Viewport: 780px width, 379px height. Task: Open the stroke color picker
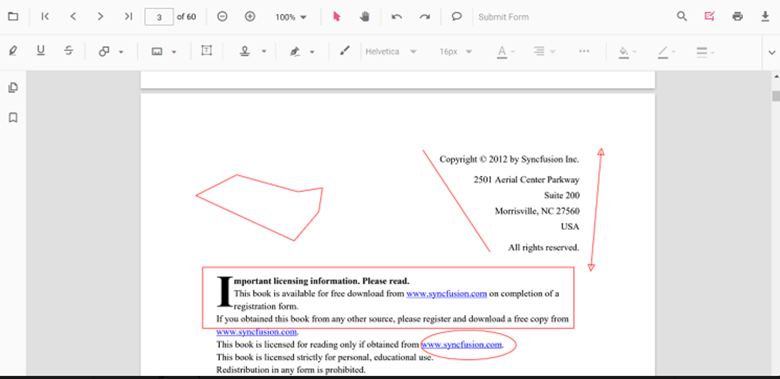pyautogui.click(x=667, y=51)
